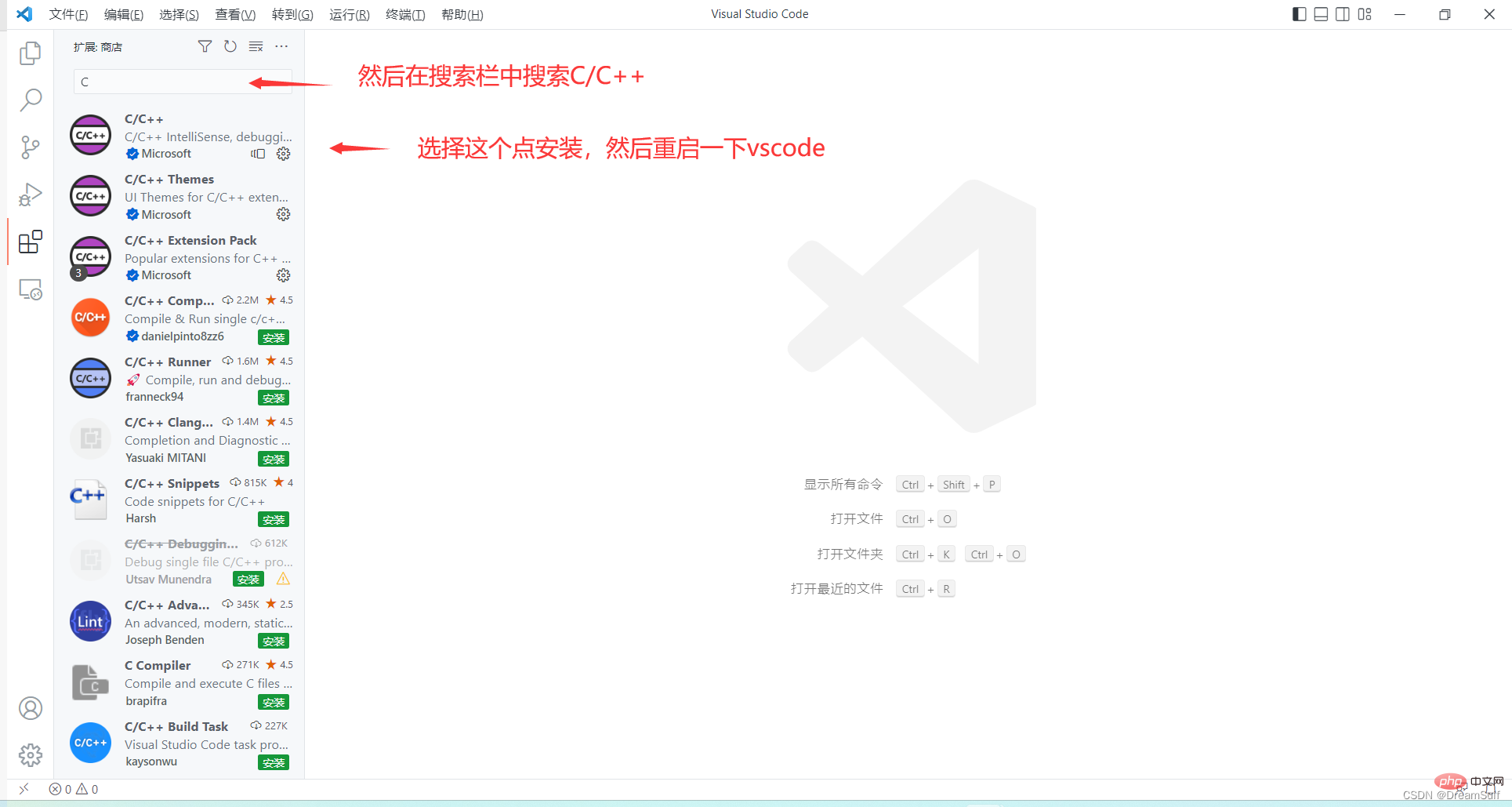1512x807 pixels.
Task: Open settings gear on the C/C++ extension
Action: 283,154
